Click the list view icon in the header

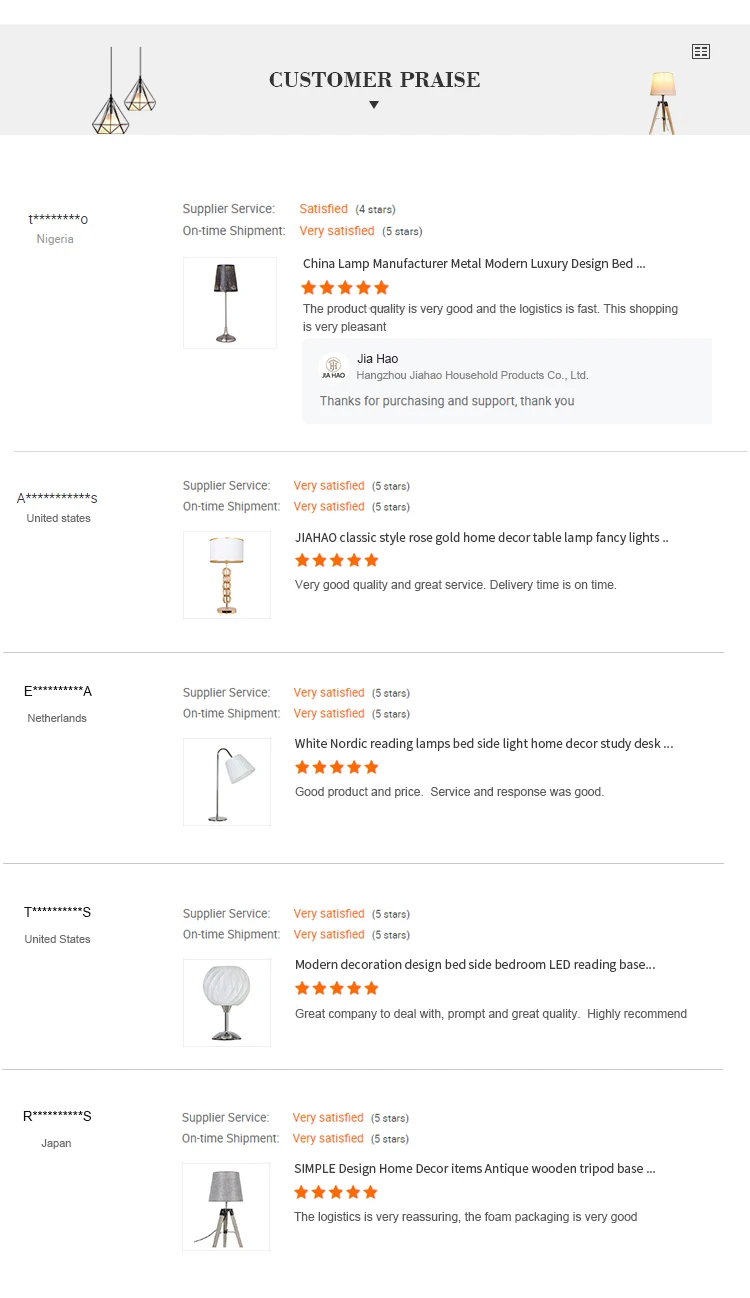701,51
